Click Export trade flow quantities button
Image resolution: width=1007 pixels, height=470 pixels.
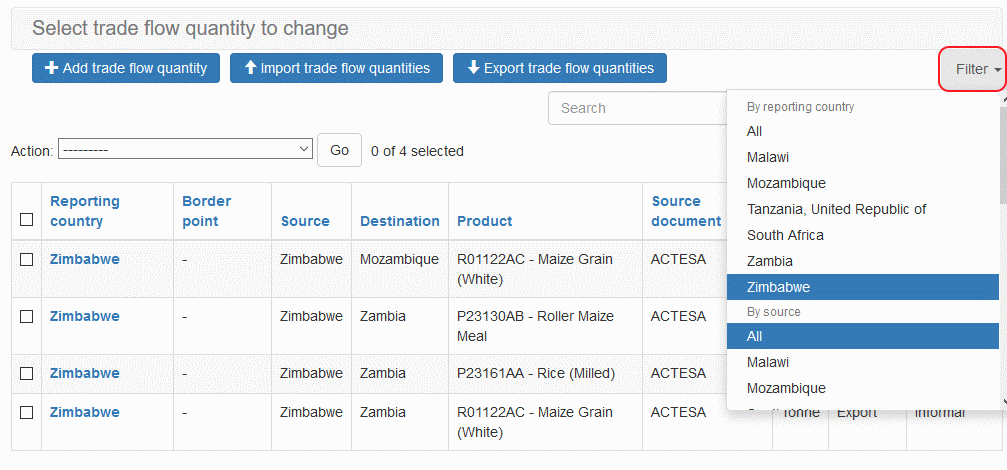click(559, 68)
